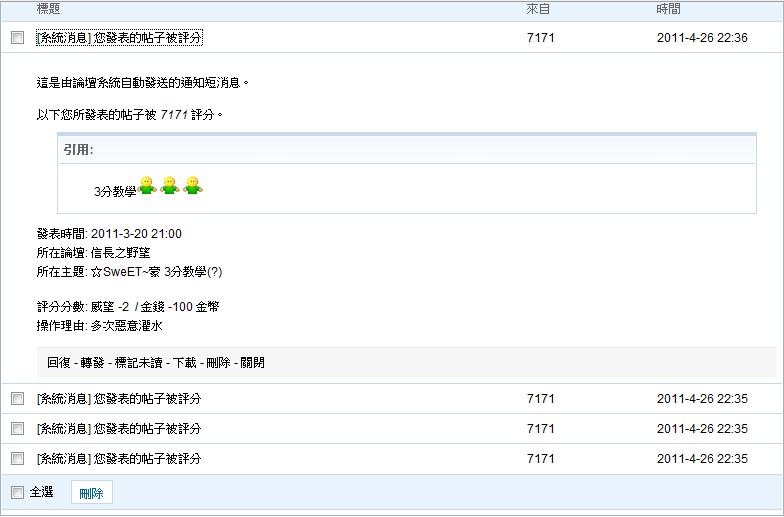The image size is (784, 517).
Task: Click the 3分教學 quoted text
Action: coord(115,192)
